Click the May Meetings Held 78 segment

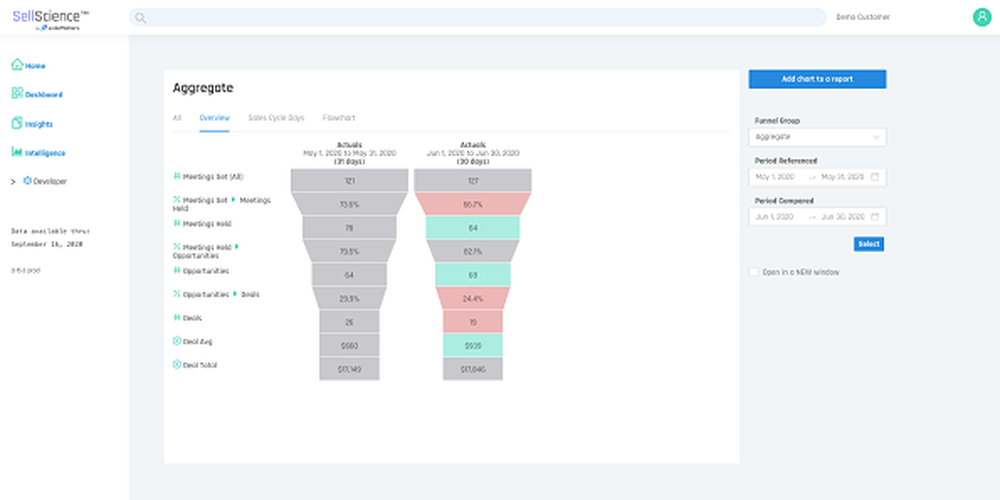click(x=349, y=228)
